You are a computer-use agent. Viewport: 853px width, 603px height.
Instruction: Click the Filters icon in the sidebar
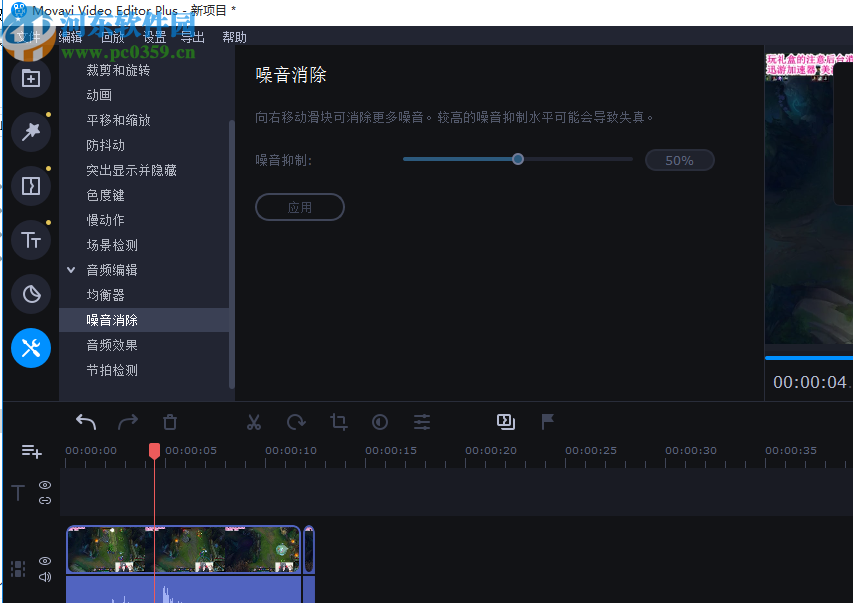(30, 131)
